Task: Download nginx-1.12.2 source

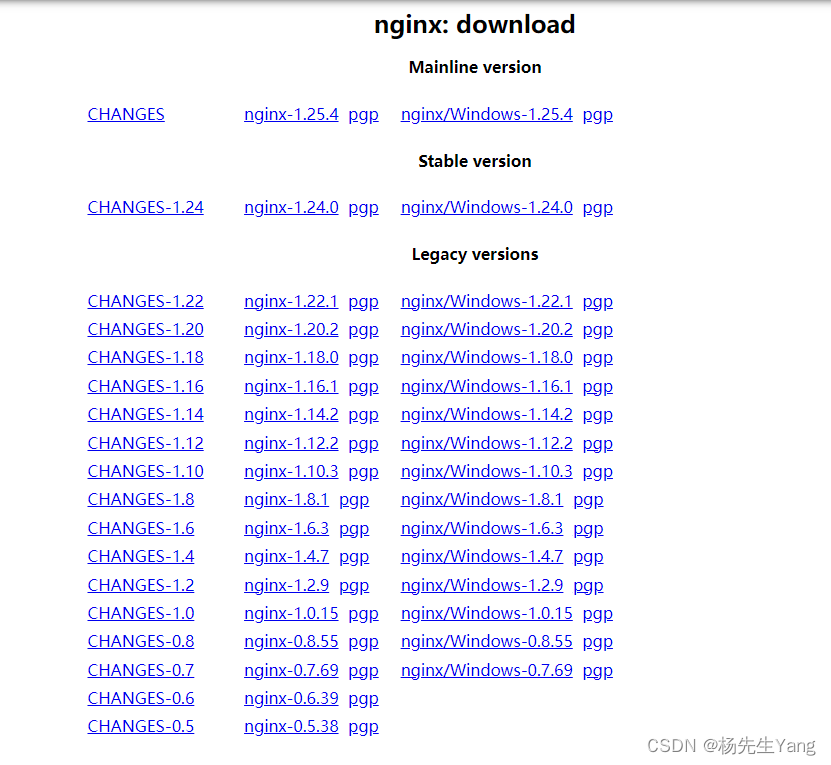Action: [x=291, y=444]
